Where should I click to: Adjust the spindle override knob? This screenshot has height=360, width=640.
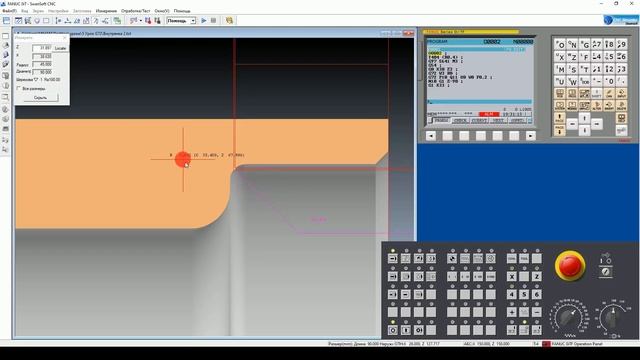coord(612,318)
